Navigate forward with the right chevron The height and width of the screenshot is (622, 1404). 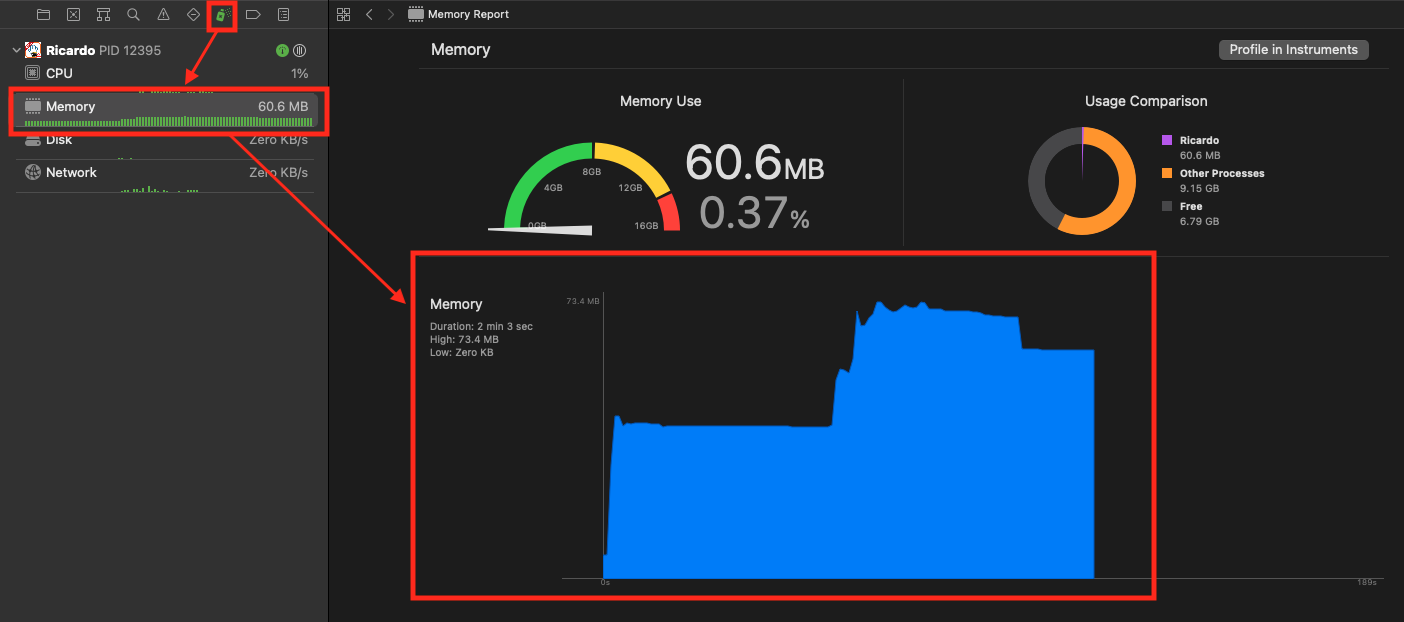(390, 14)
